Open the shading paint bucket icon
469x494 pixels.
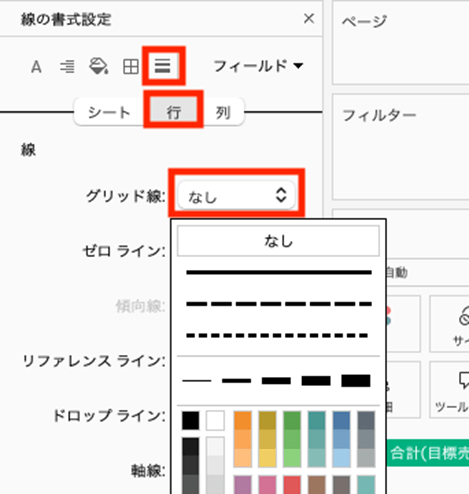pos(98,66)
